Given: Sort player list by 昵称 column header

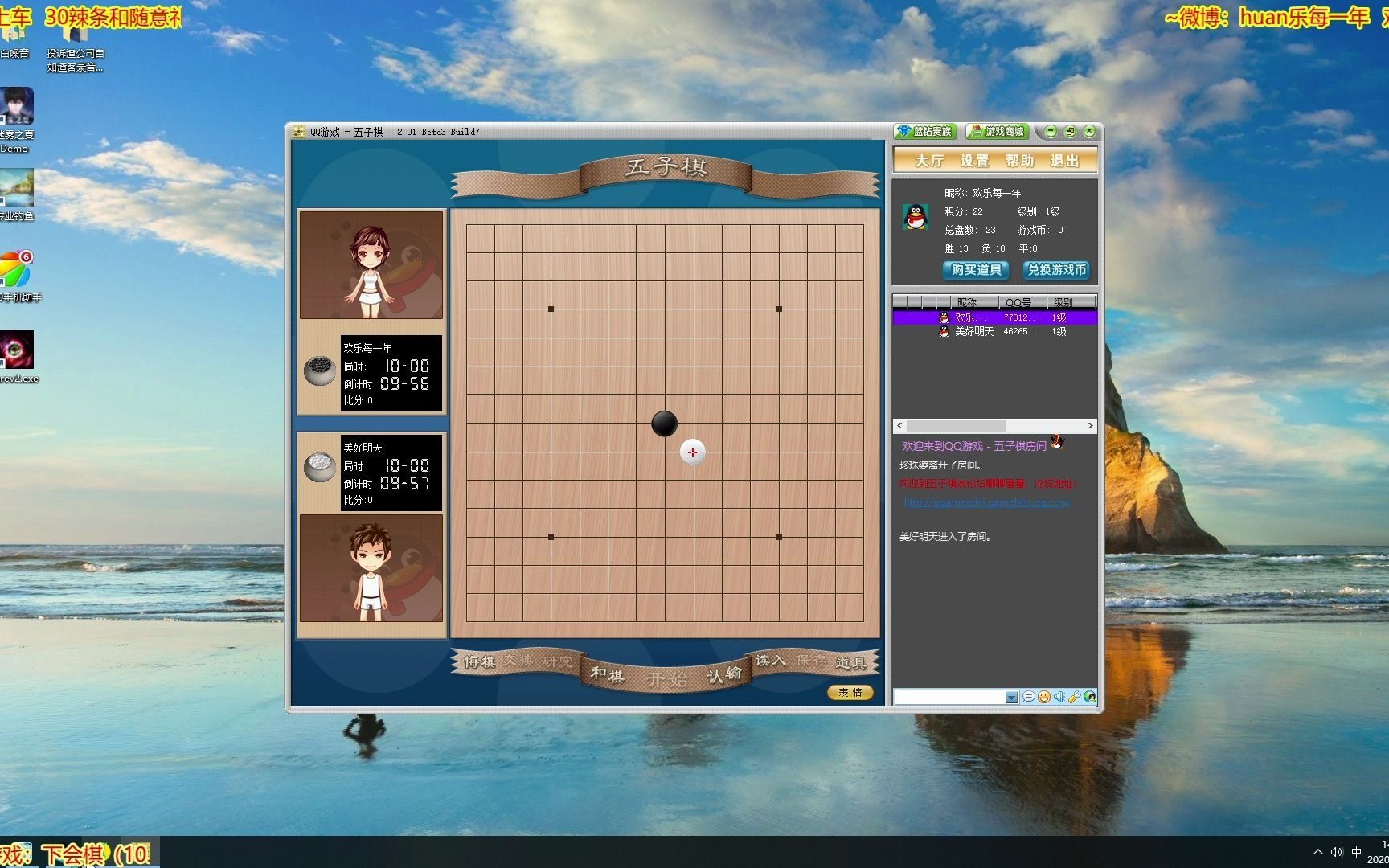Looking at the screenshot, I should [x=974, y=302].
